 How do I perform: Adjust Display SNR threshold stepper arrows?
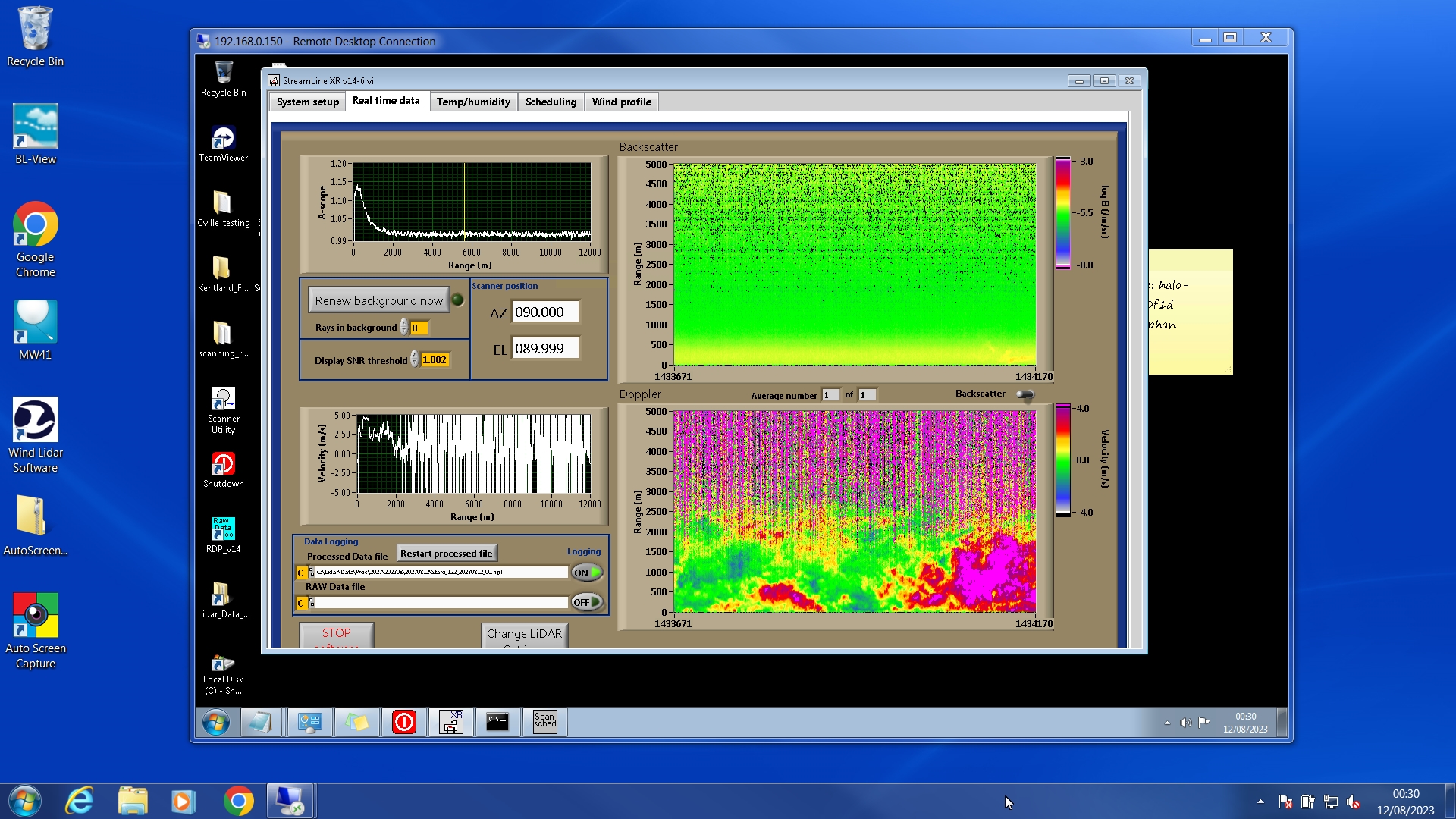tap(415, 359)
